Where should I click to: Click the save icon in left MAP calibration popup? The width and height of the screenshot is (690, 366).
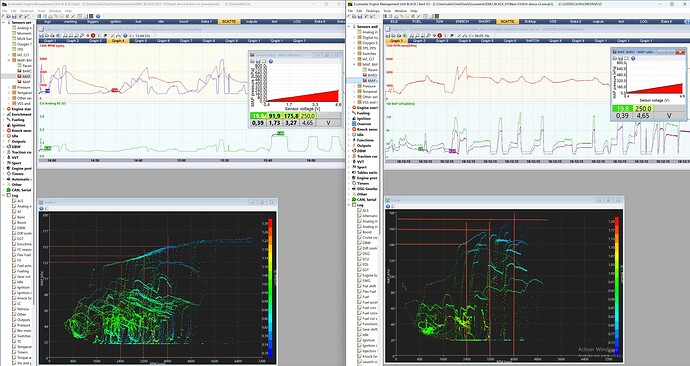[x=257, y=61]
